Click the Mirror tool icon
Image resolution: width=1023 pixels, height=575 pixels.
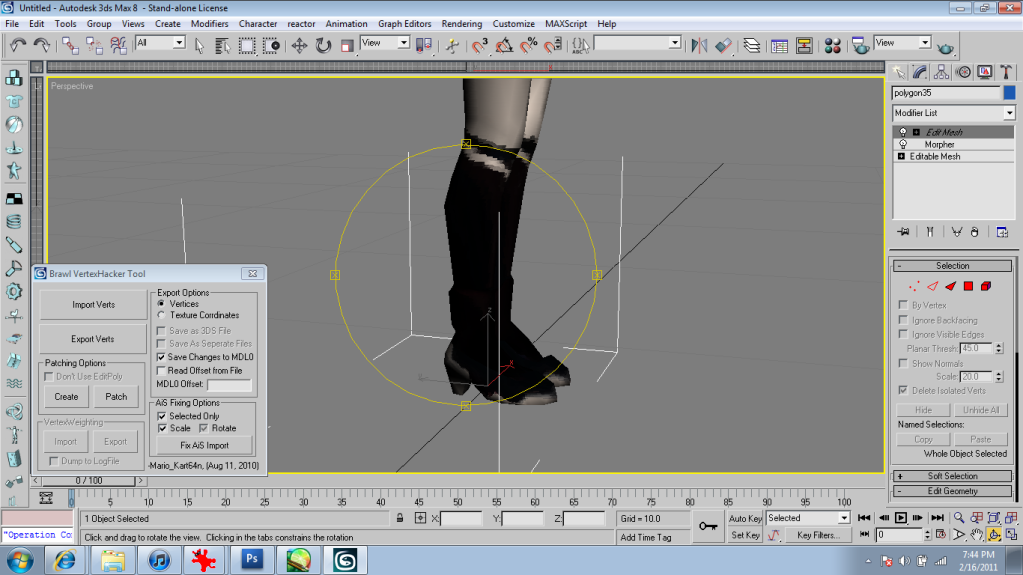coord(699,45)
